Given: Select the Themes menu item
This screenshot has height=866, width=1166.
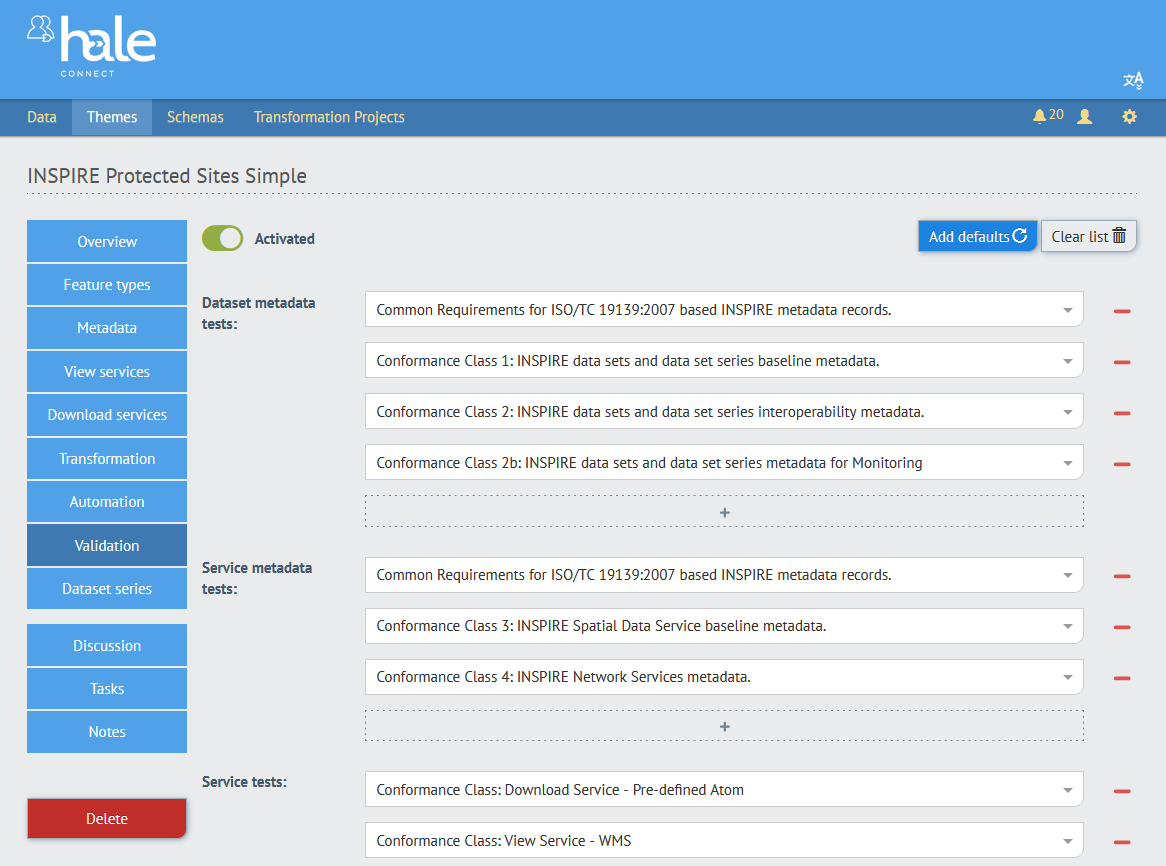Looking at the screenshot, I should point(112,117).
